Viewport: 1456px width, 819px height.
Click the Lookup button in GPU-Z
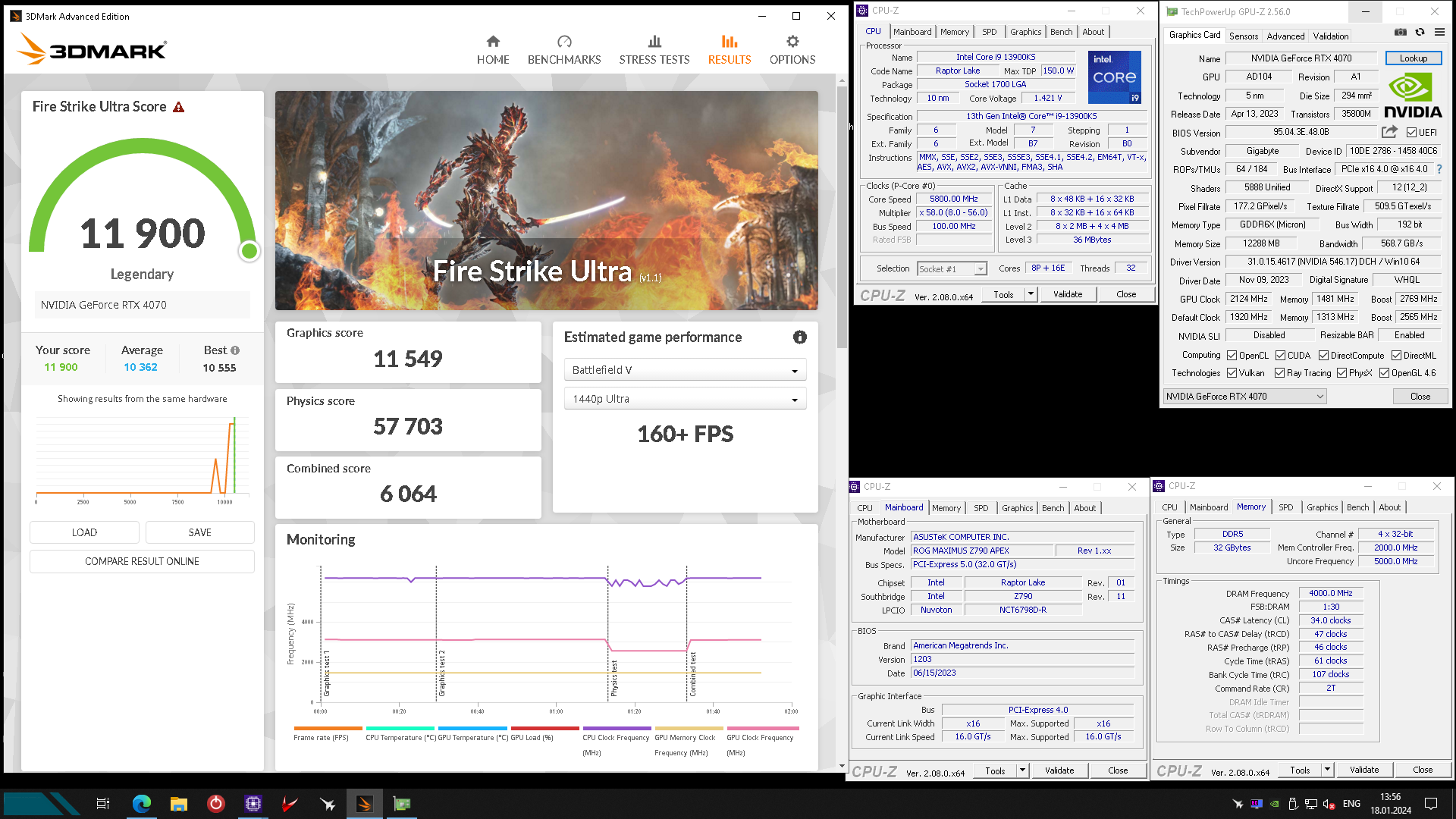click(x=1414, y=58)
